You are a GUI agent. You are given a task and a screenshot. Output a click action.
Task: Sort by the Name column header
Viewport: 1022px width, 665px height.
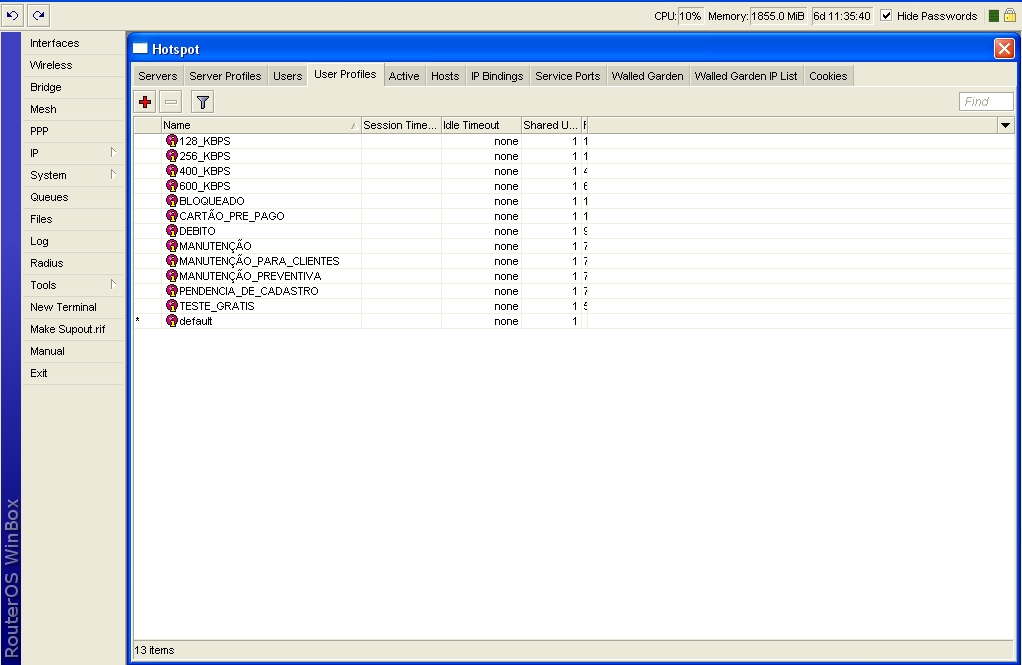tap(261, 125)
